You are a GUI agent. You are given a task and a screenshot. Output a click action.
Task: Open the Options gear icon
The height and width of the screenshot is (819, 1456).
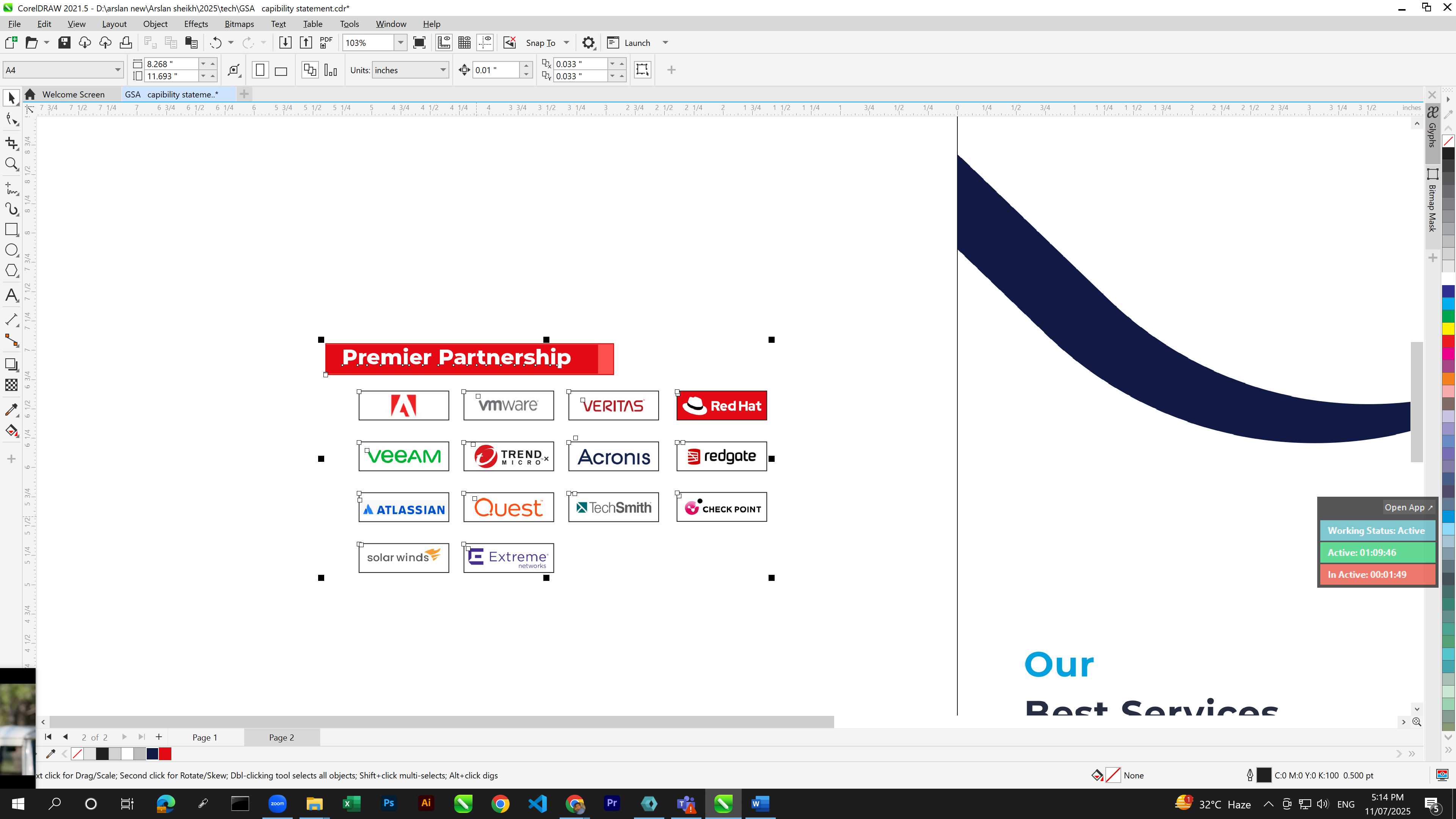[x=588, y=42]
